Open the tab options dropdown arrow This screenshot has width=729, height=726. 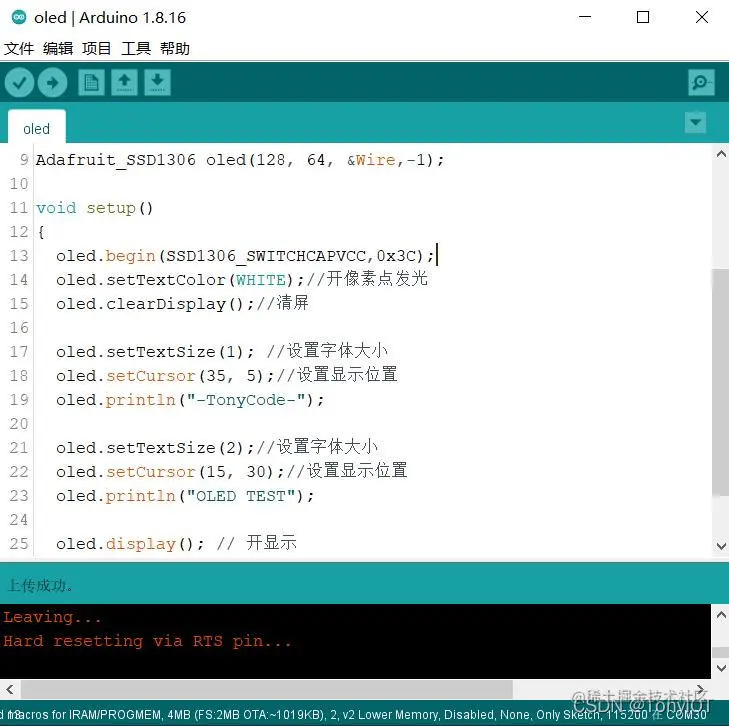pyautogui.click(x=696, y=122)
